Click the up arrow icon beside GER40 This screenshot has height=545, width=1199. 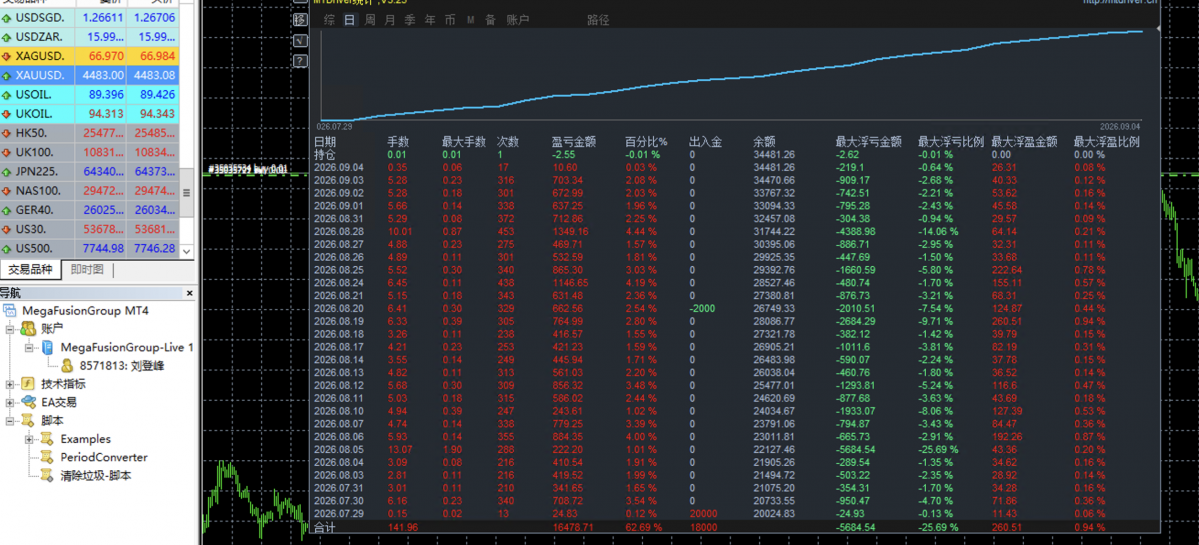tap(7, 210)
